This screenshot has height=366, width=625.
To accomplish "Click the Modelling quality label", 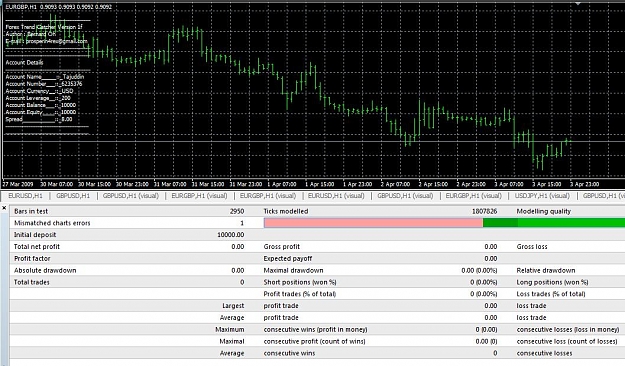I will [x=544, y=211].
